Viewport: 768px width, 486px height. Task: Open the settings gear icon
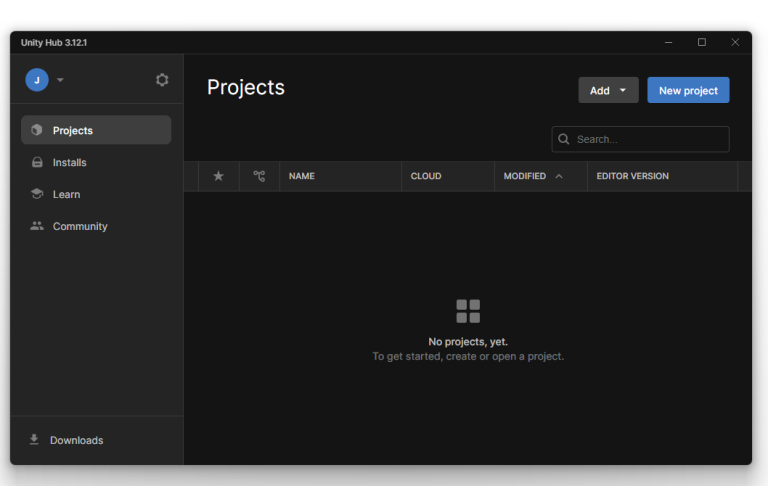(162, 80)
